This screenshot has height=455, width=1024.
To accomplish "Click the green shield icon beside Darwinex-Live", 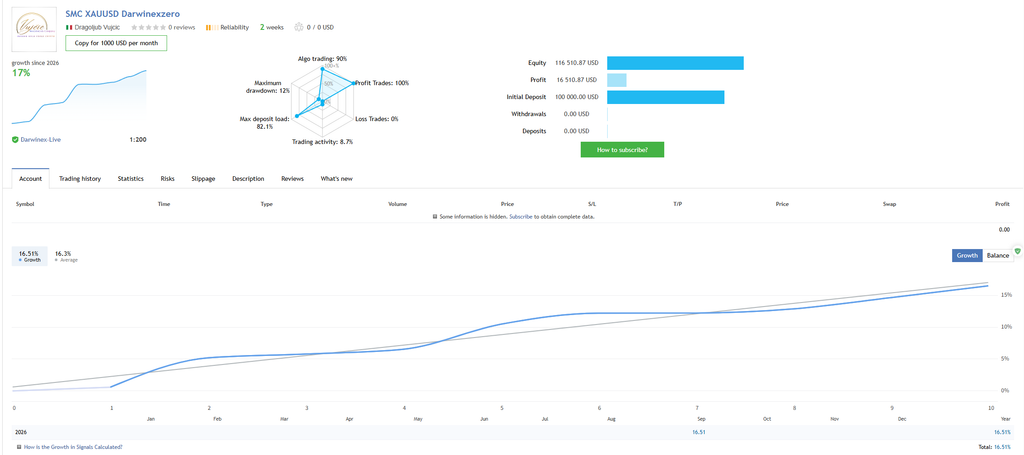I will [14, 139].
